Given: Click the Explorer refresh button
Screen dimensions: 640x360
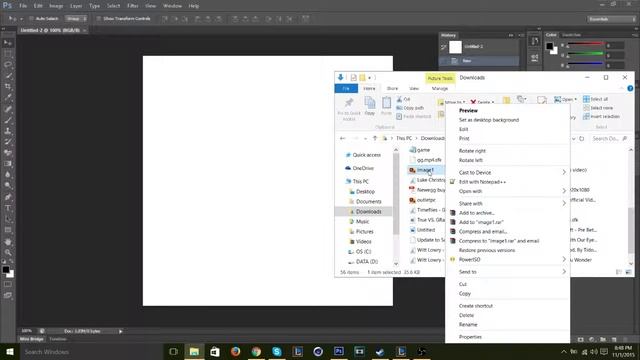Looking at the screenshot, I should [x=582, y=138].
